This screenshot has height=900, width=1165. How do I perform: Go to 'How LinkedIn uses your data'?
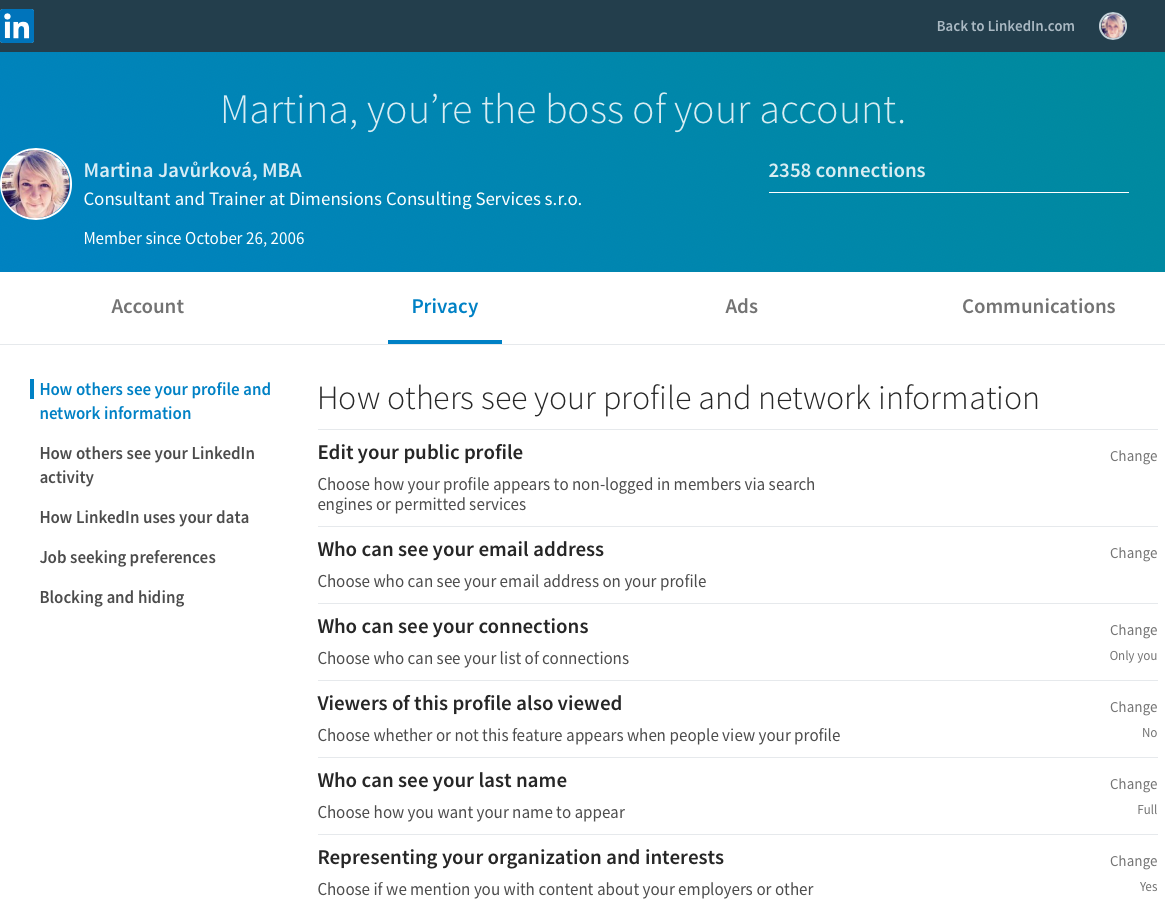pyautogui.click(x=144, y=517)
